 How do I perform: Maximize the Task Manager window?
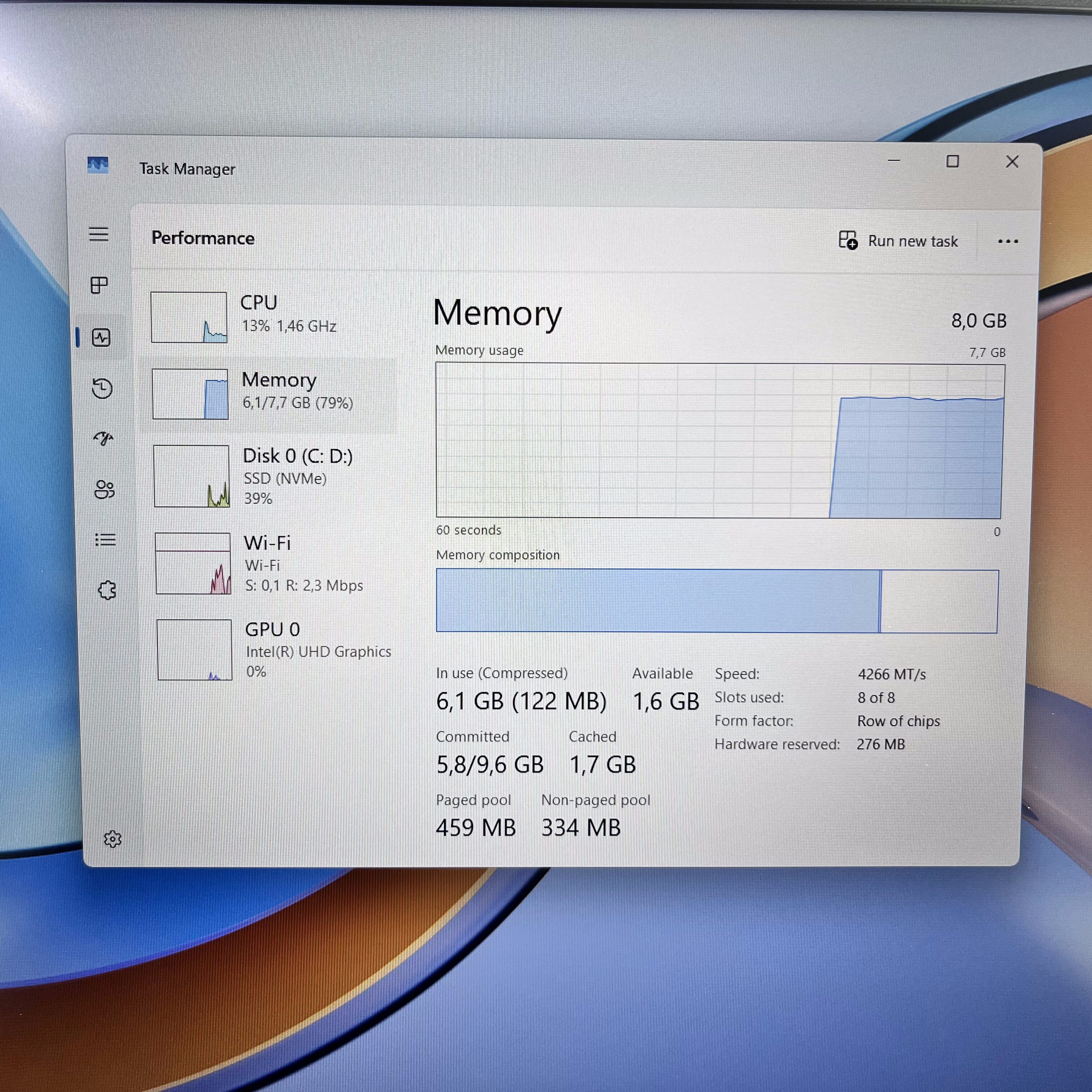[952, 162]
